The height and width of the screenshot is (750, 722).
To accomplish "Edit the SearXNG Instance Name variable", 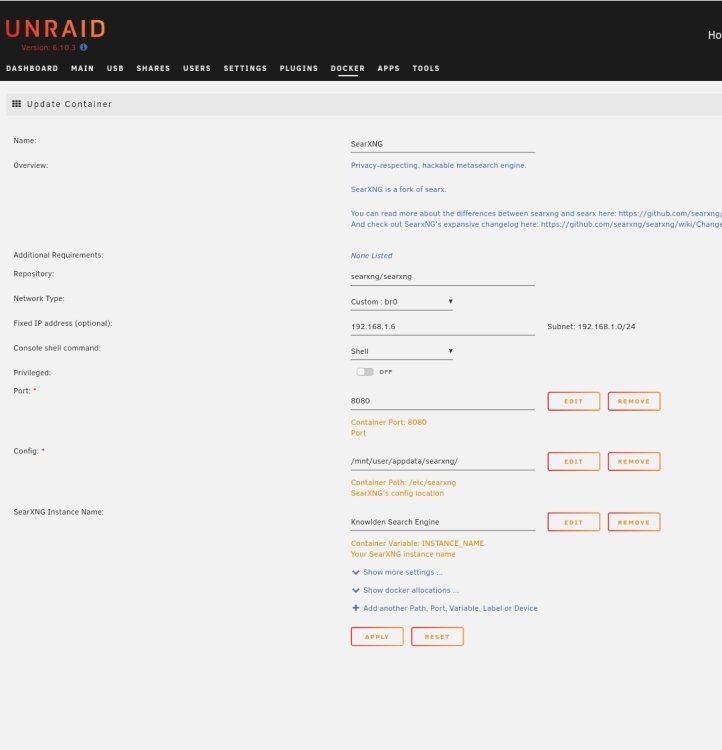I will pos(574,522).
